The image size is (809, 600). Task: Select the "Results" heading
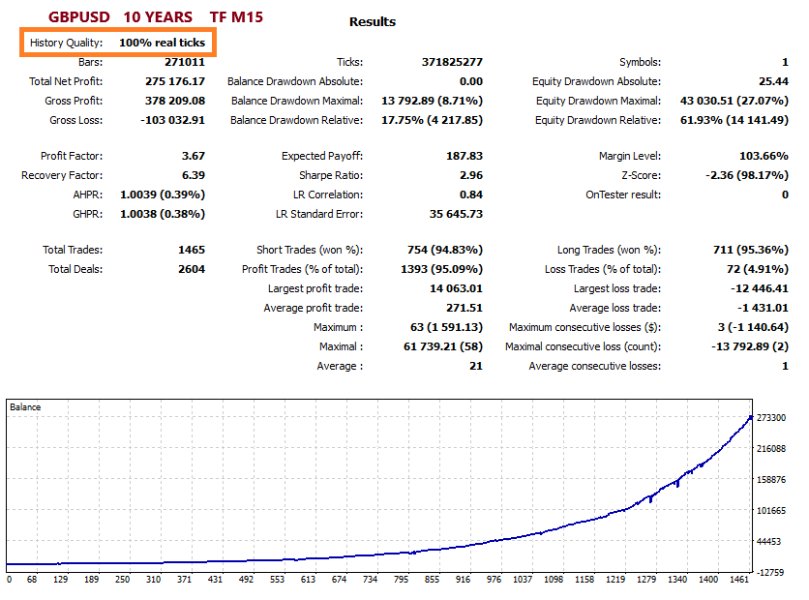(x=373, y=22)
